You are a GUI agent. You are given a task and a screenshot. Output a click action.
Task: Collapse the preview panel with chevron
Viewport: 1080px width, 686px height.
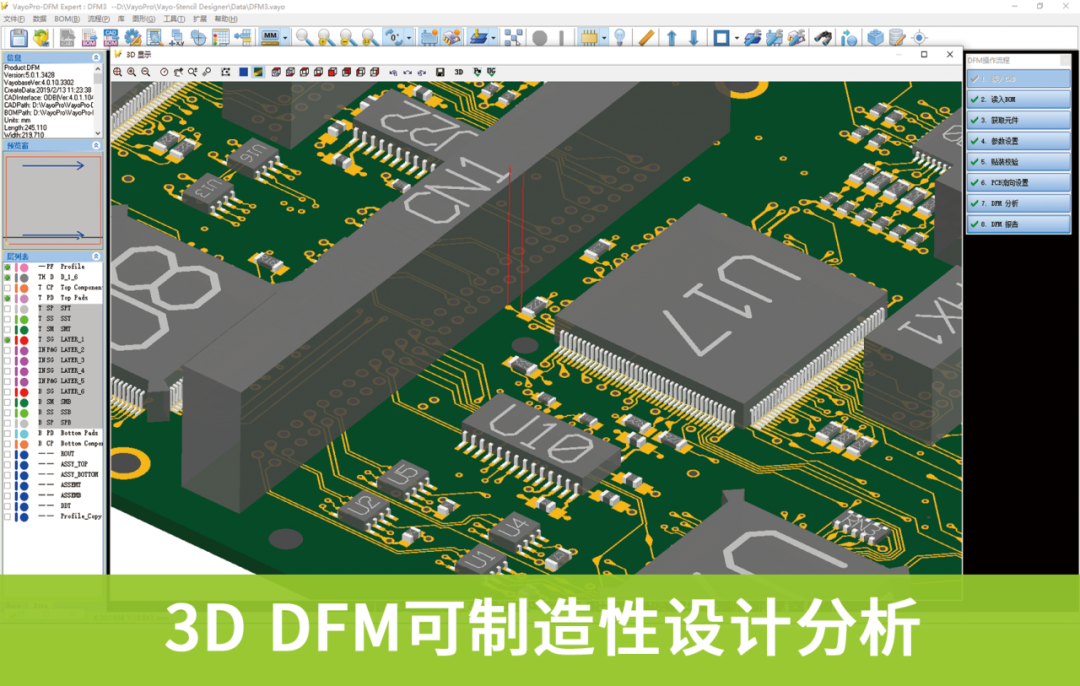(96, 145)
